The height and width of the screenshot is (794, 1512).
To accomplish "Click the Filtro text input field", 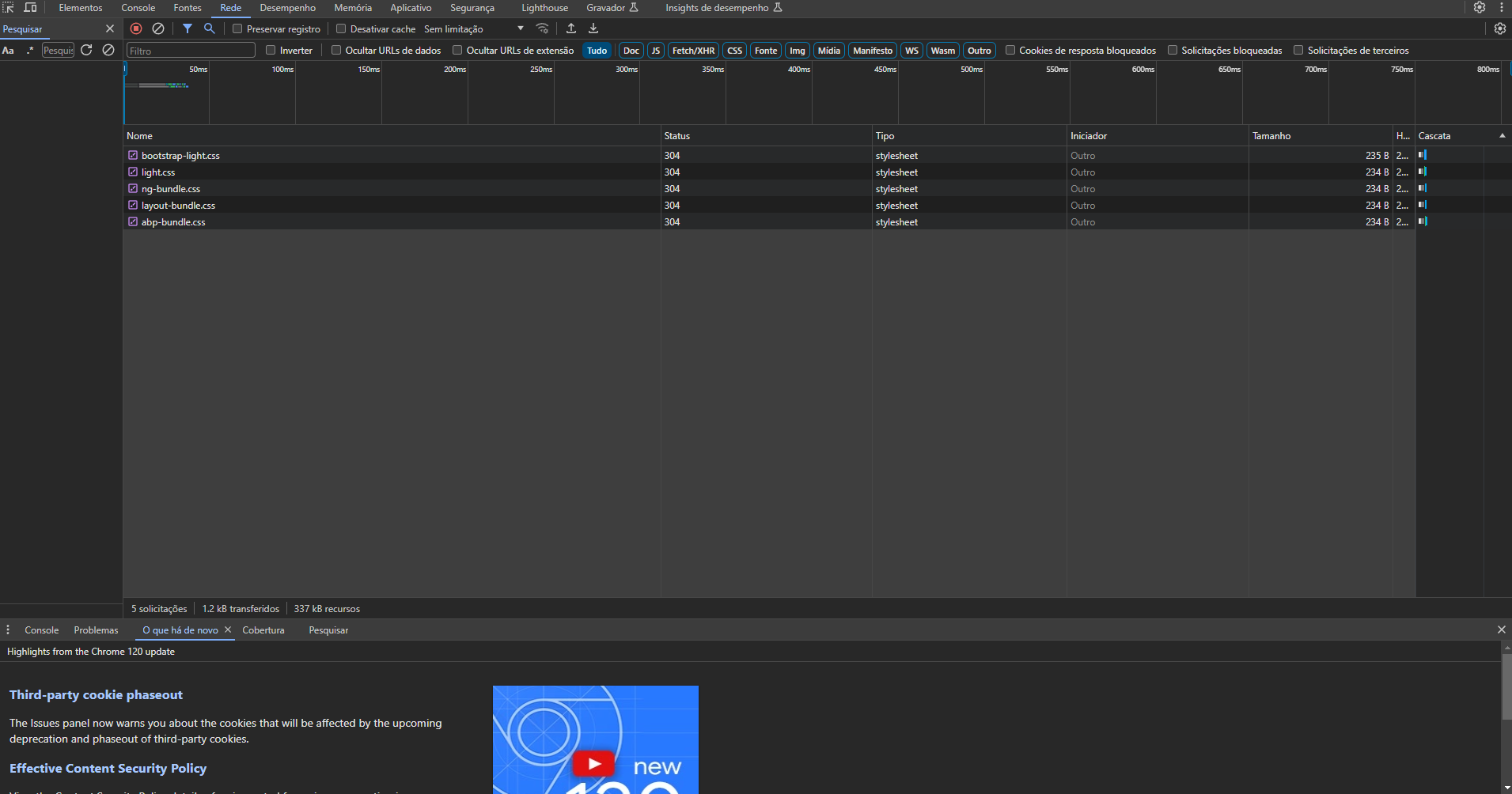I will [x=191, y=51].
